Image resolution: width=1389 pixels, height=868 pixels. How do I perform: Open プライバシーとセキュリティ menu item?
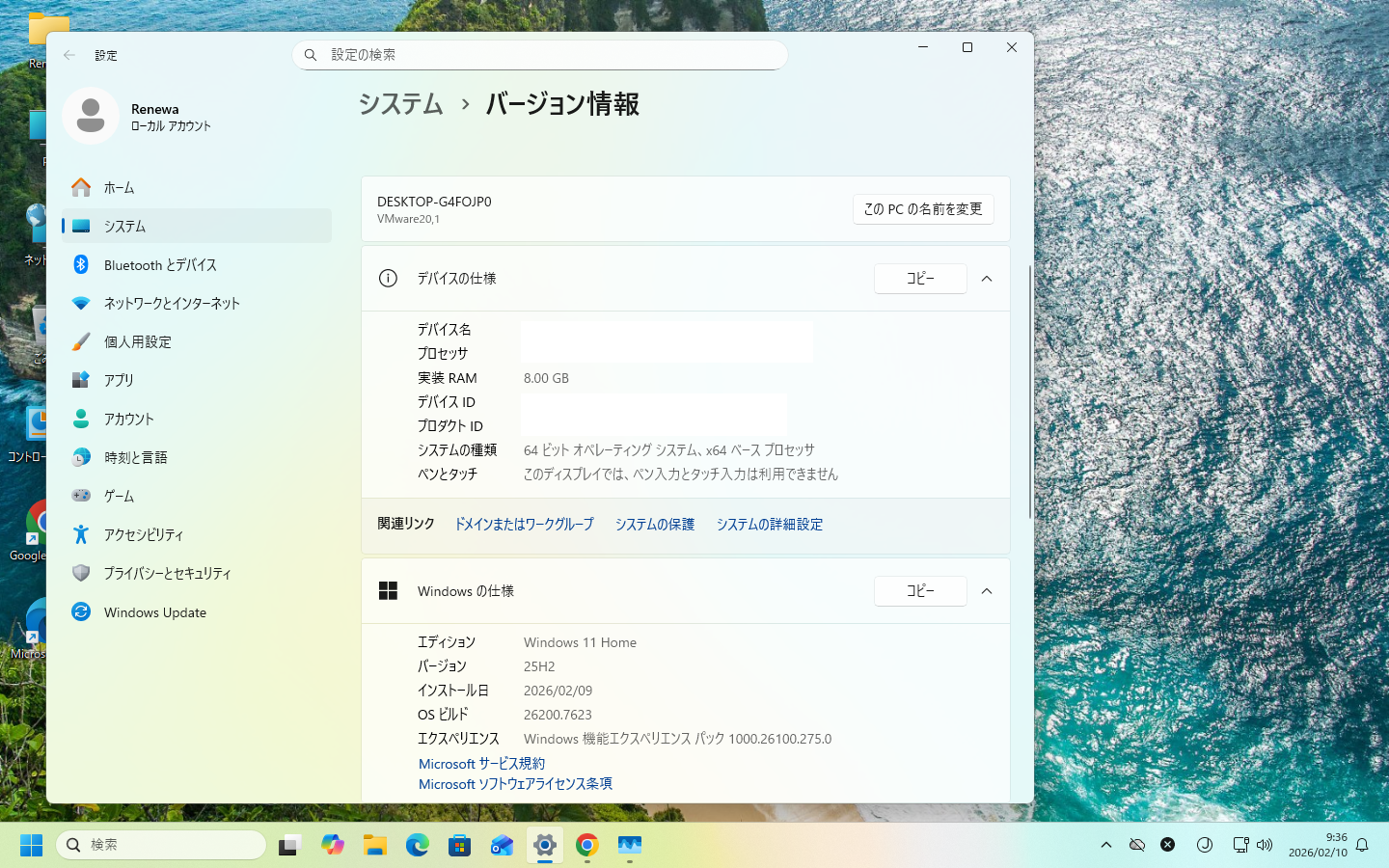[x=167, y=573]
